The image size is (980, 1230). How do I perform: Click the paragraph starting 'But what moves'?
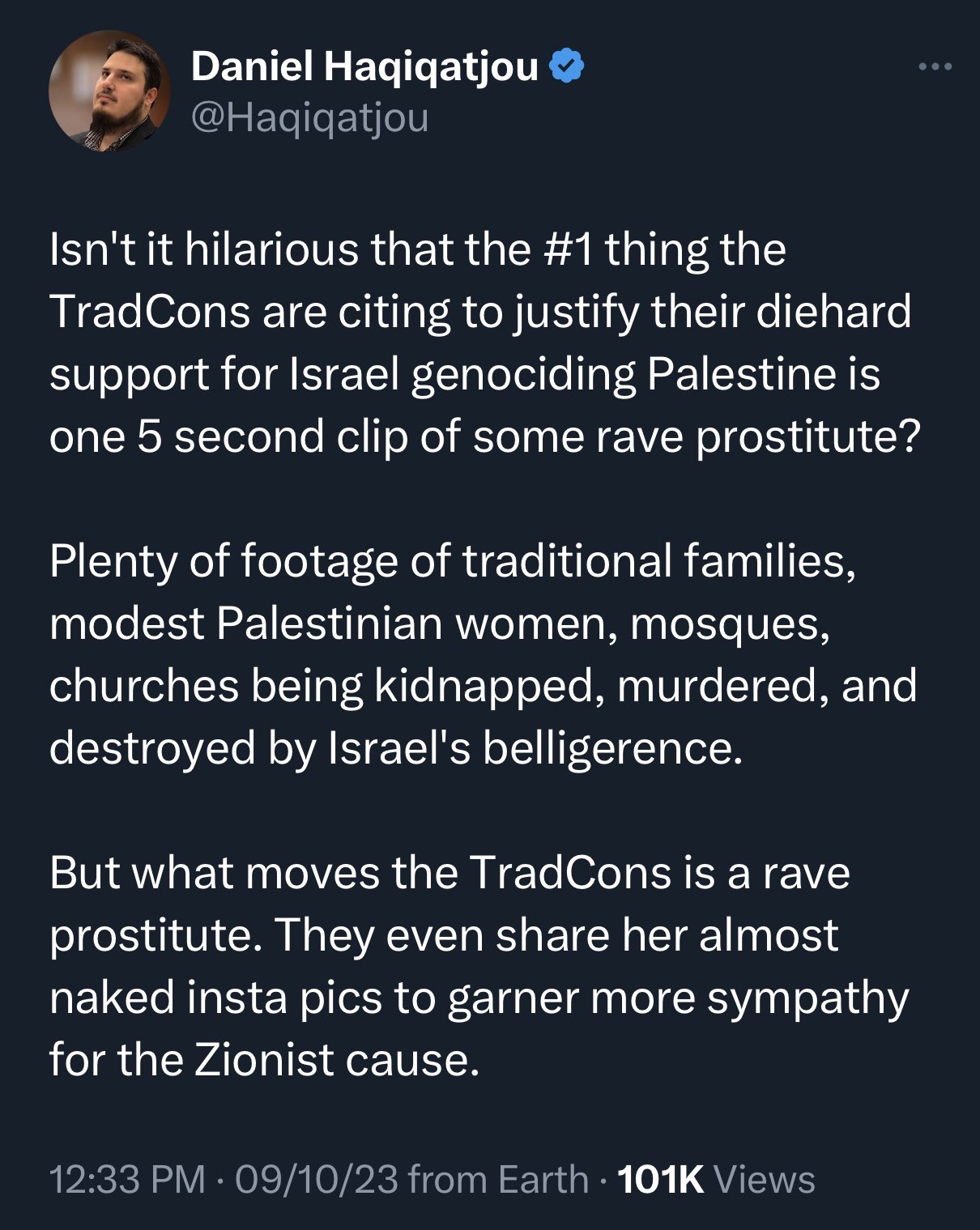coord(479,966)
